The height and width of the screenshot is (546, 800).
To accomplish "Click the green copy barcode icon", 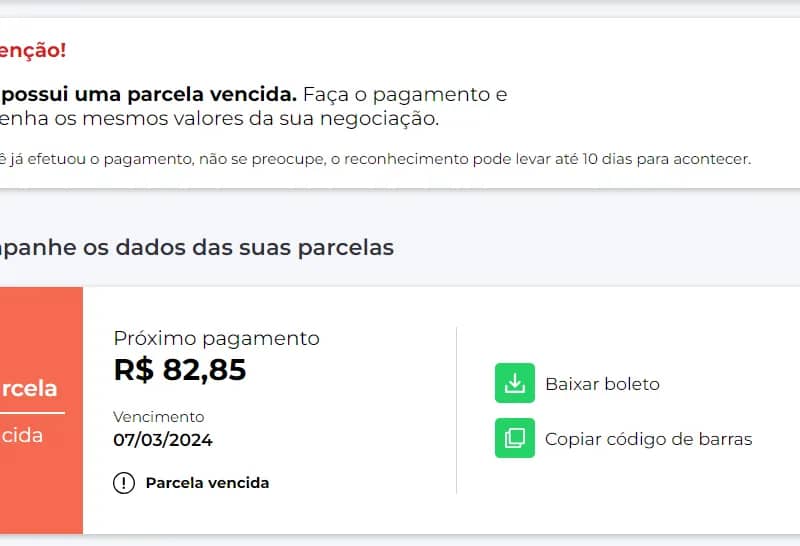I will tap(515, 438).
